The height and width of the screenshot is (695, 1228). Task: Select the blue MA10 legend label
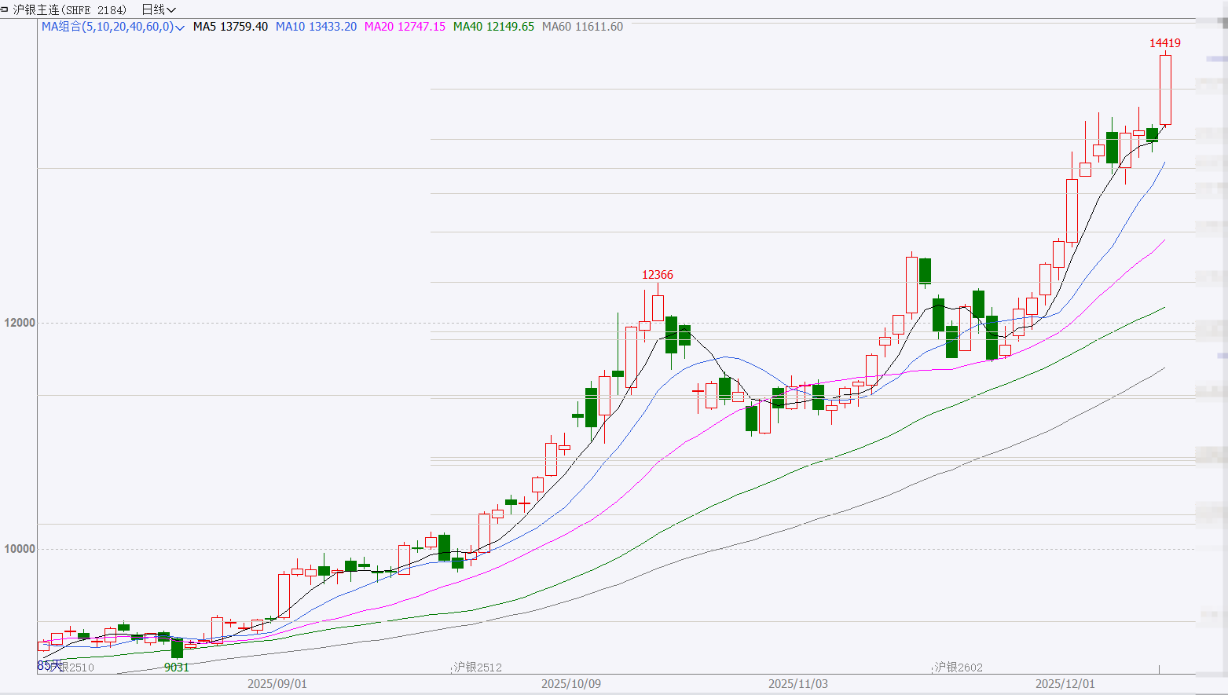[319, 27]
